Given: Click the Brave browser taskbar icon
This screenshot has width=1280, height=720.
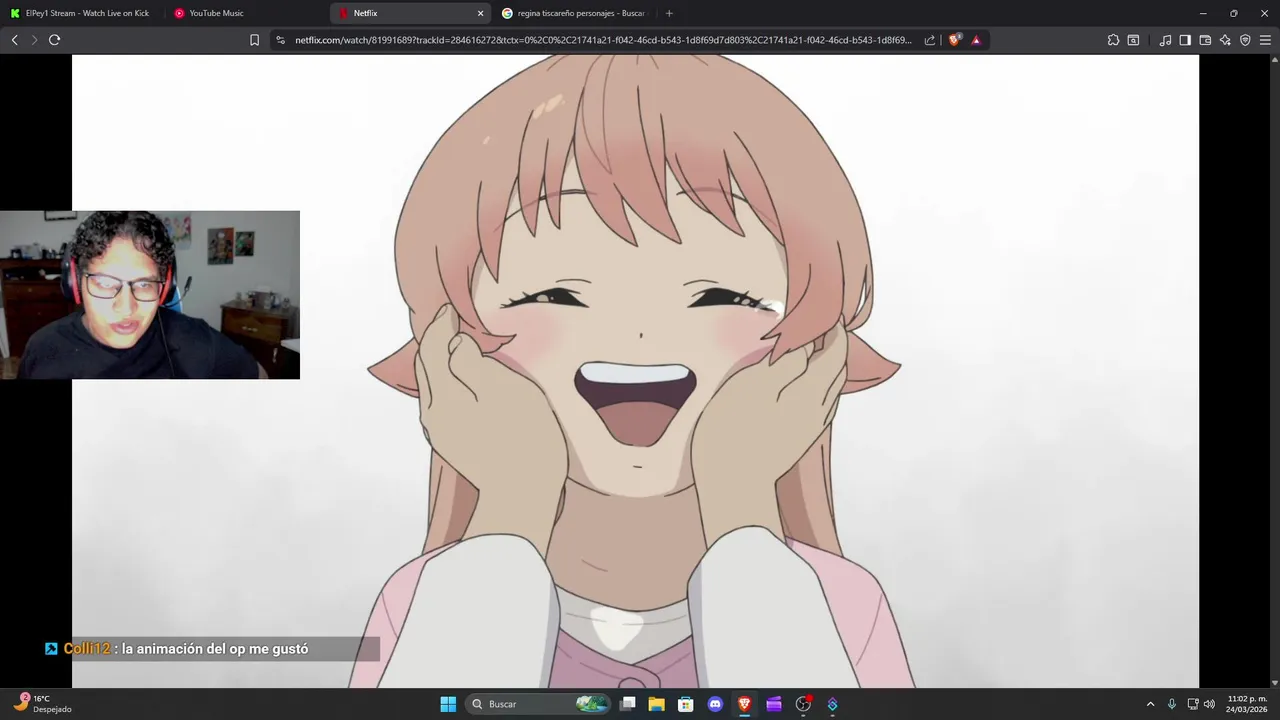Looking at the screenshot, I should click(744, 704).
